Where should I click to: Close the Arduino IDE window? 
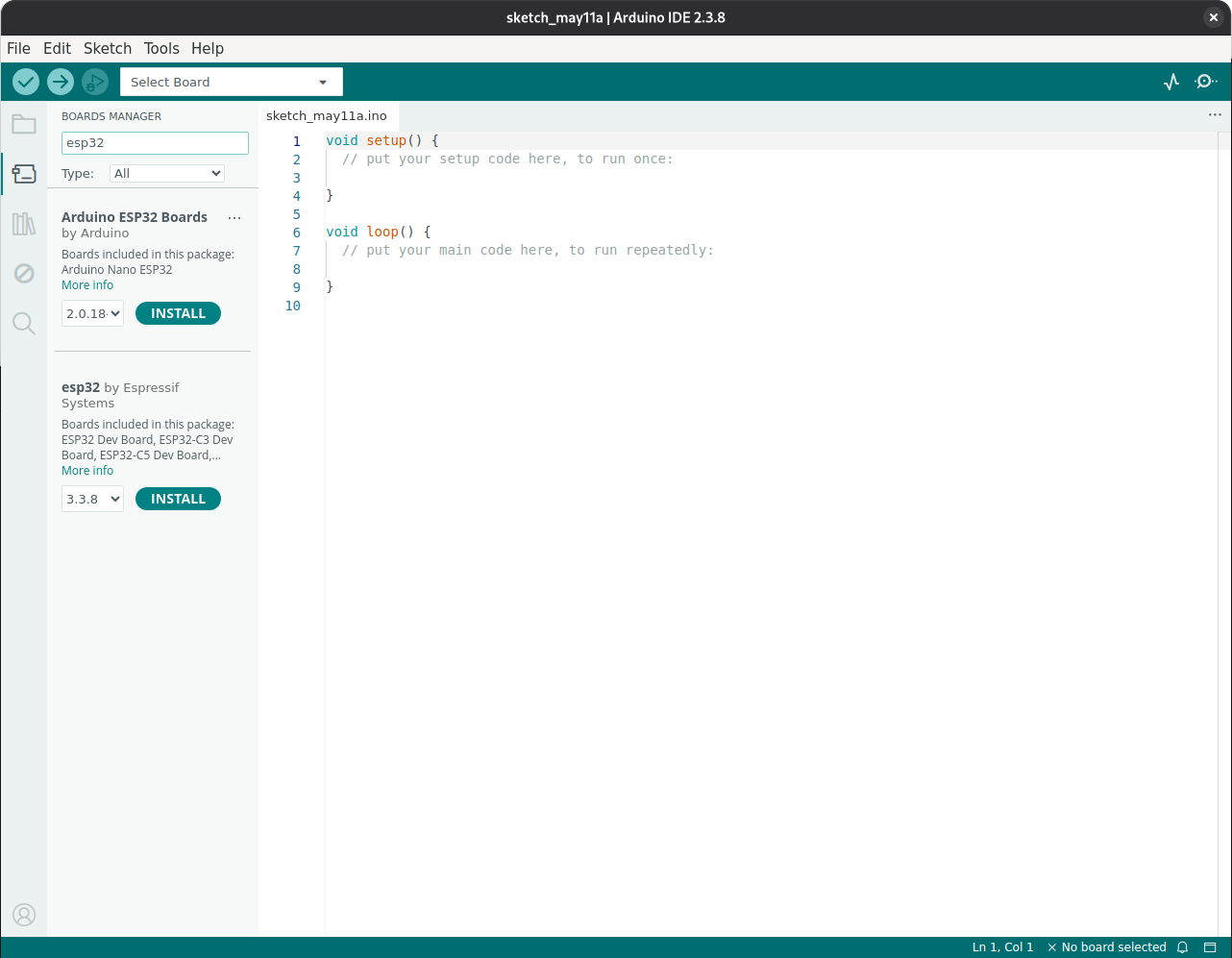(1214, 17)
